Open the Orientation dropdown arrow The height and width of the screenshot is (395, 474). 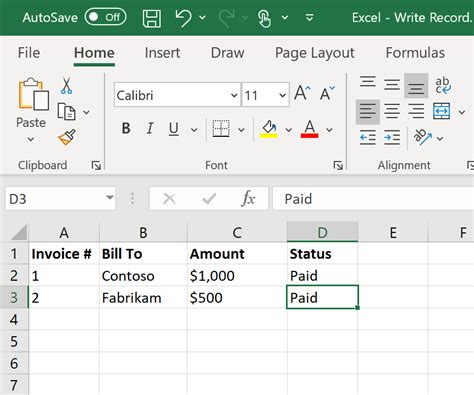440,138
